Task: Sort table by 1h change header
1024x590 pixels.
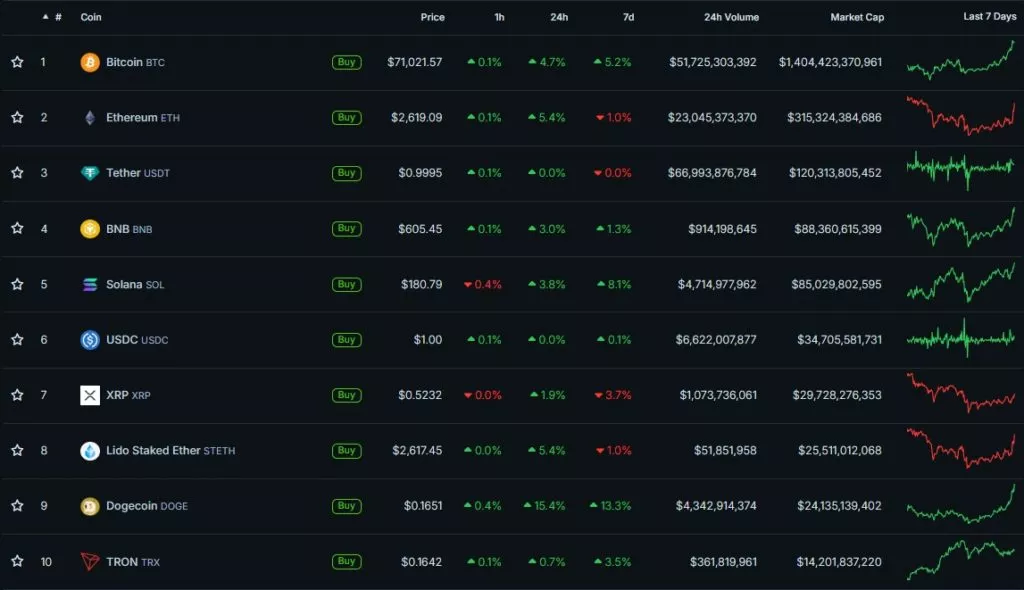Action: [499, 17]
